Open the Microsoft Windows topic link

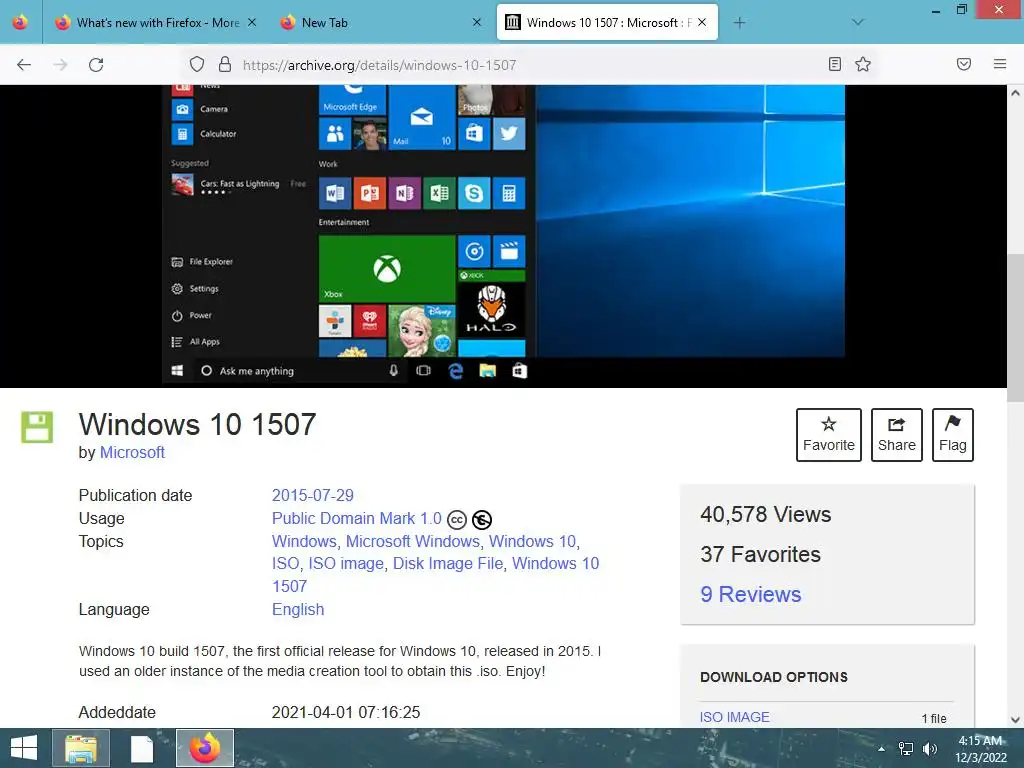click(413, 541)
